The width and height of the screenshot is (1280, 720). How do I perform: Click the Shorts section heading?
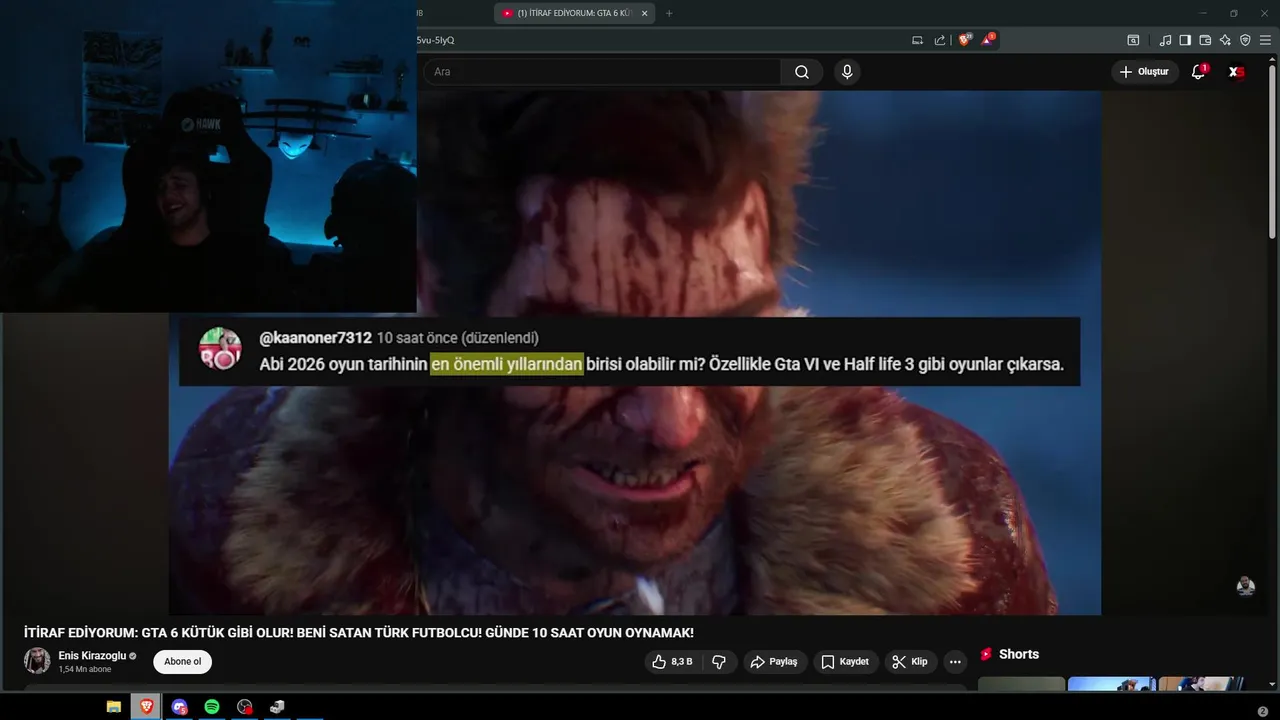coord(1018,654)
